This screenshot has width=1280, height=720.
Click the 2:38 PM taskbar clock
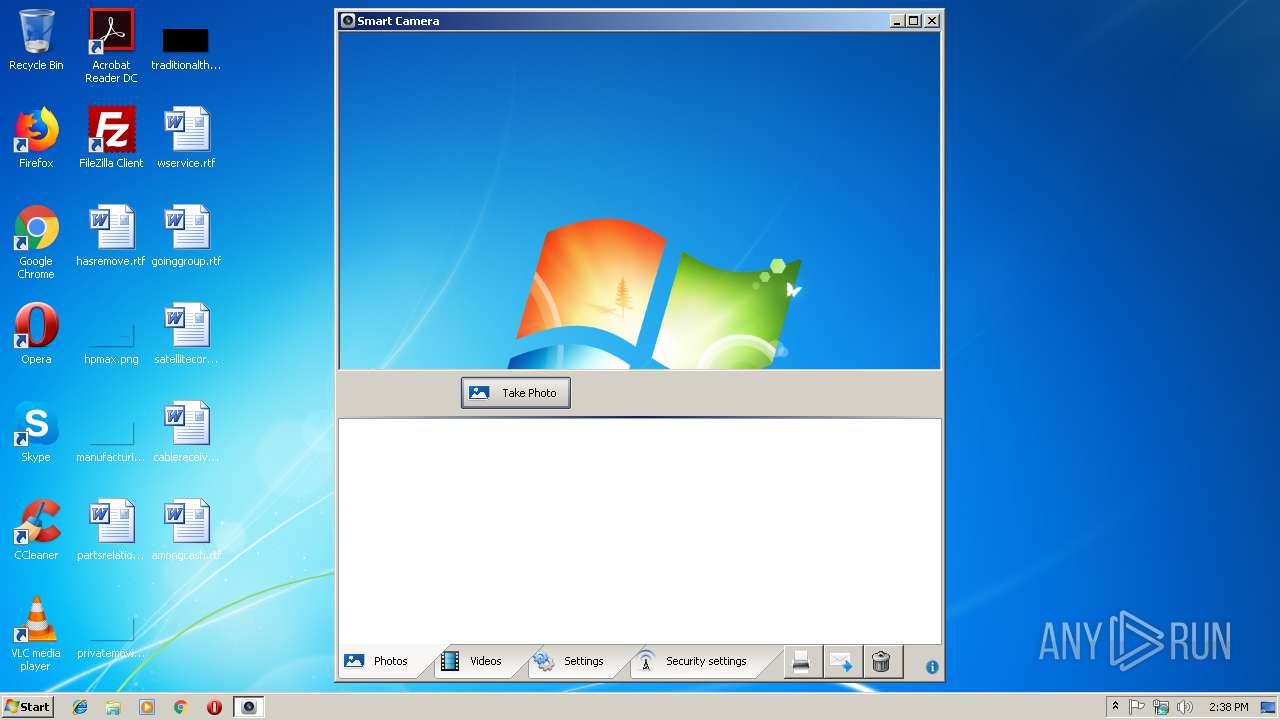click(1228, 707)
